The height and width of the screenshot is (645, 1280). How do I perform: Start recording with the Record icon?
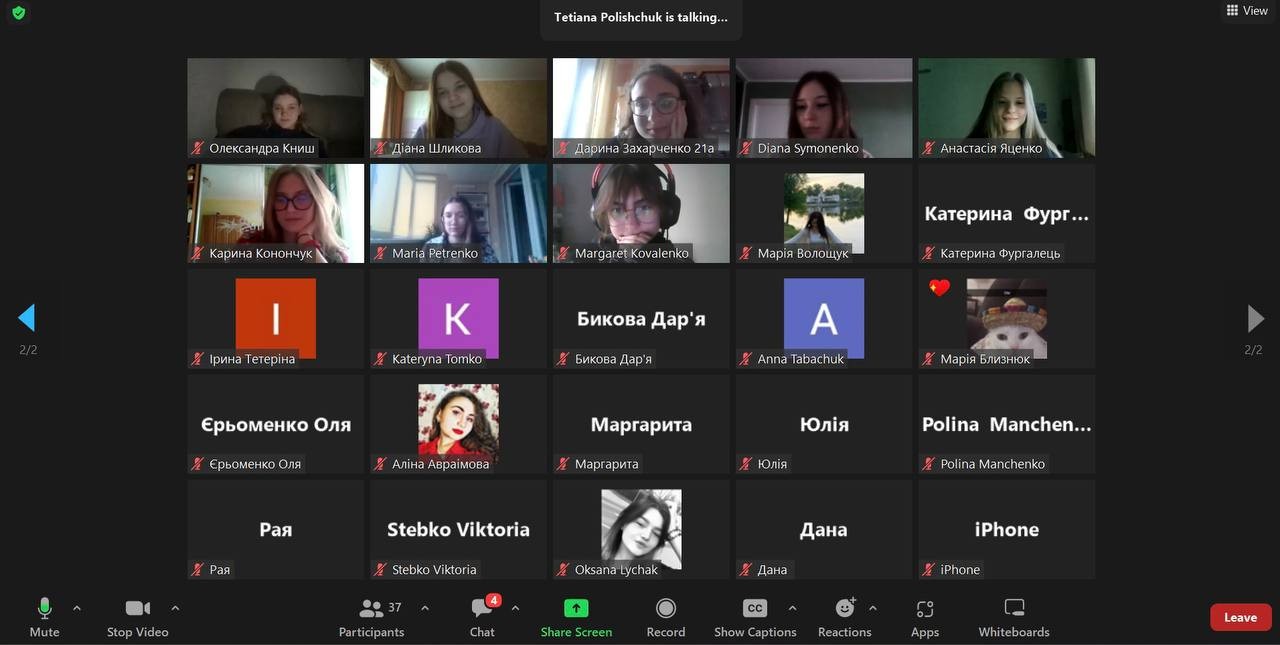click(665, 608)
